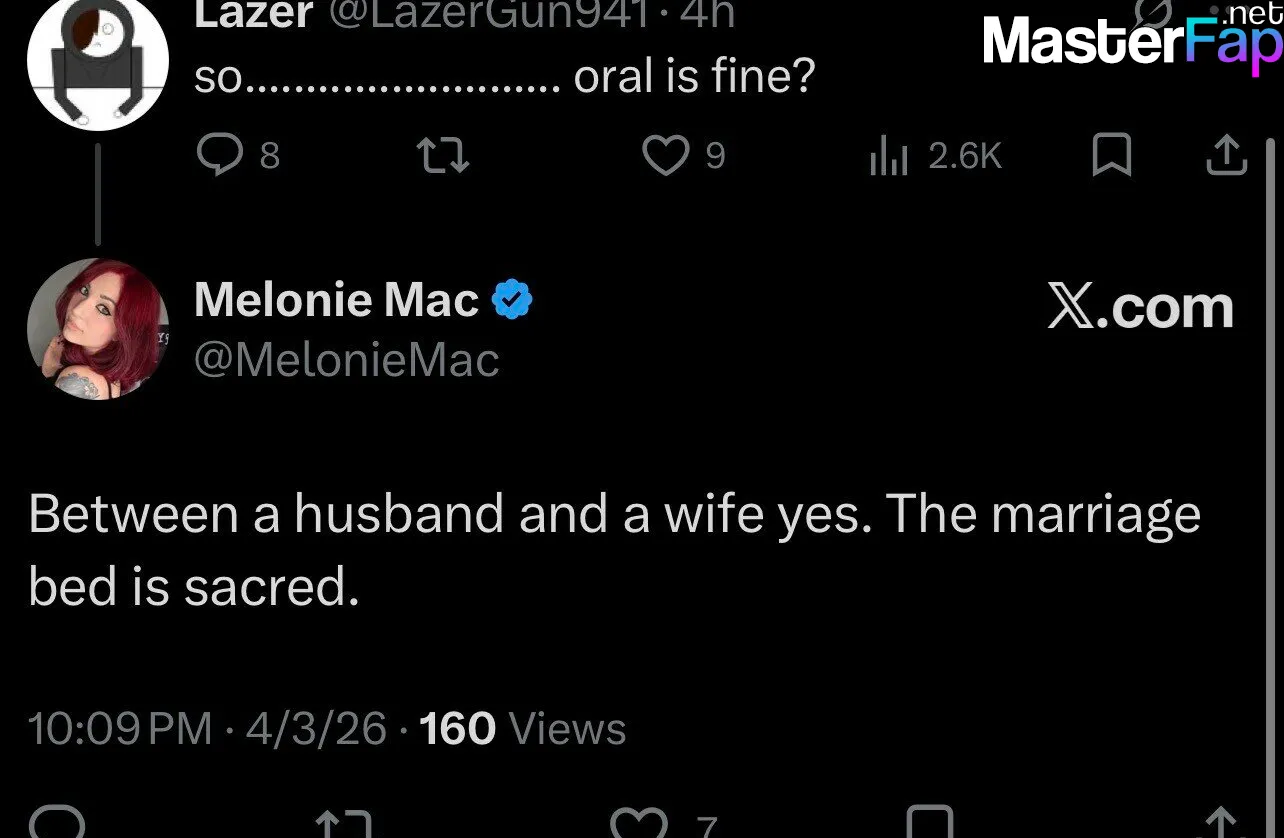Click the 10:09 PM timestamp
Viewport: 1284px width, 838px height.
click(x=120, y=728)
